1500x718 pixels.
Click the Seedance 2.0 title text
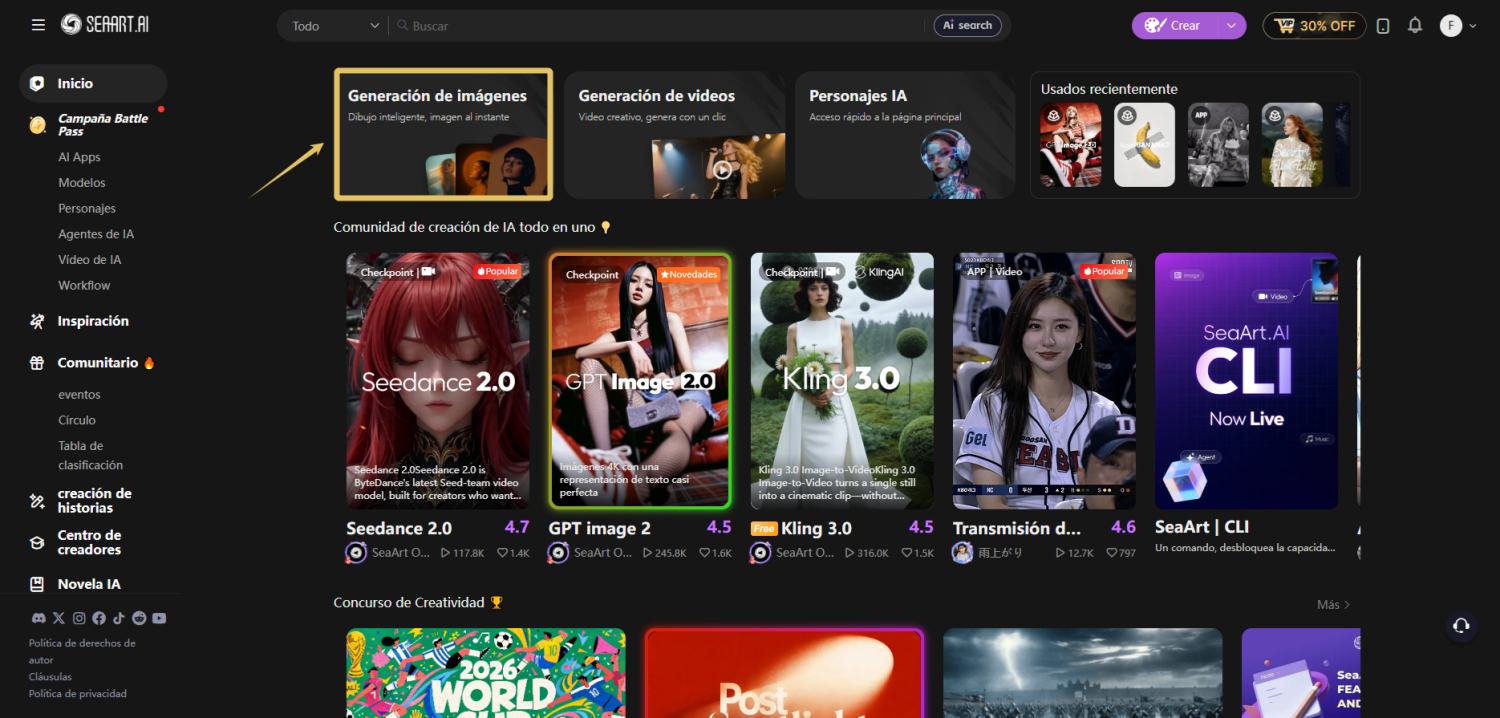(x=399, y=528)
